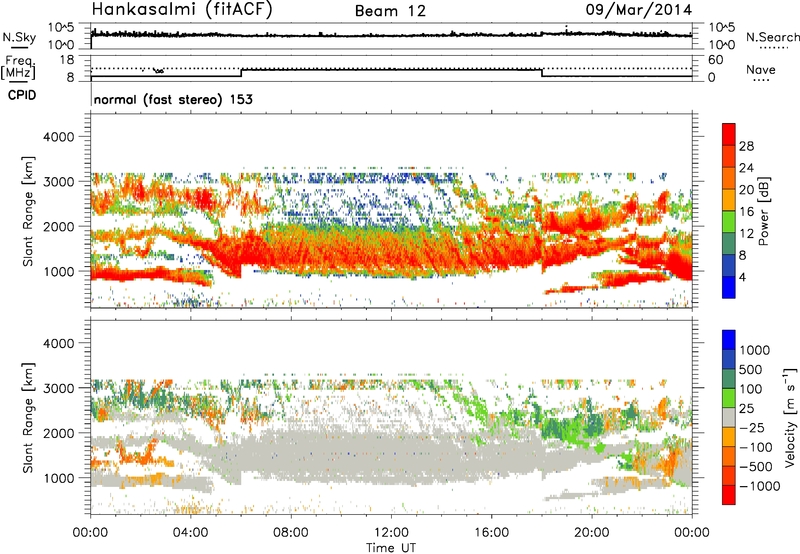Image resolution: width=800 pixels, height=554 pixels.
Task: Click the 25 label on the Velocity colorbar
Action: click(x=746, y=409)
